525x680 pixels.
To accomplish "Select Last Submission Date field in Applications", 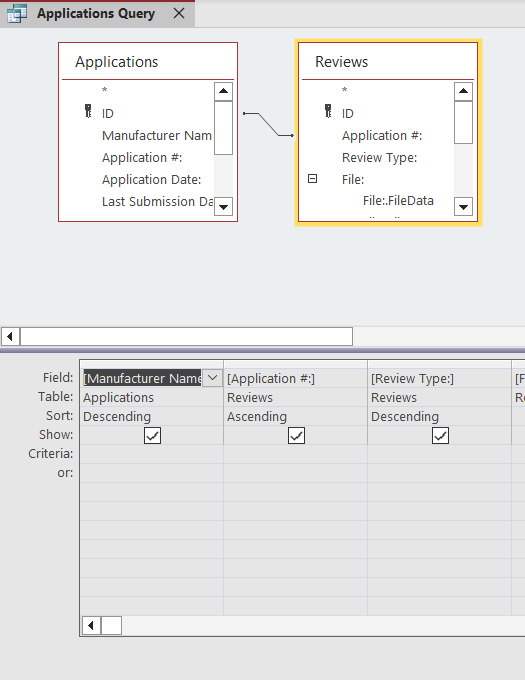I will coord(158,202).
